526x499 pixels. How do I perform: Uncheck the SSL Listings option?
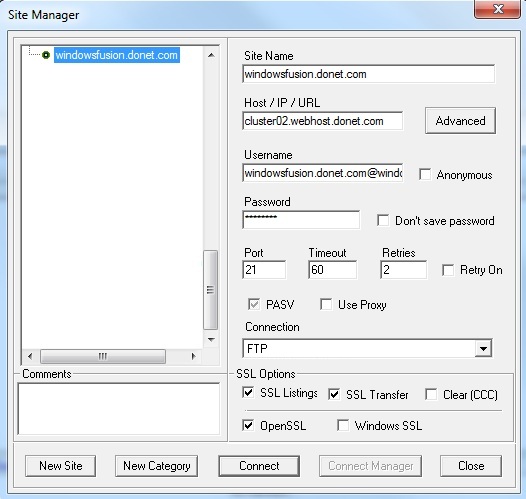click(248, 392)
